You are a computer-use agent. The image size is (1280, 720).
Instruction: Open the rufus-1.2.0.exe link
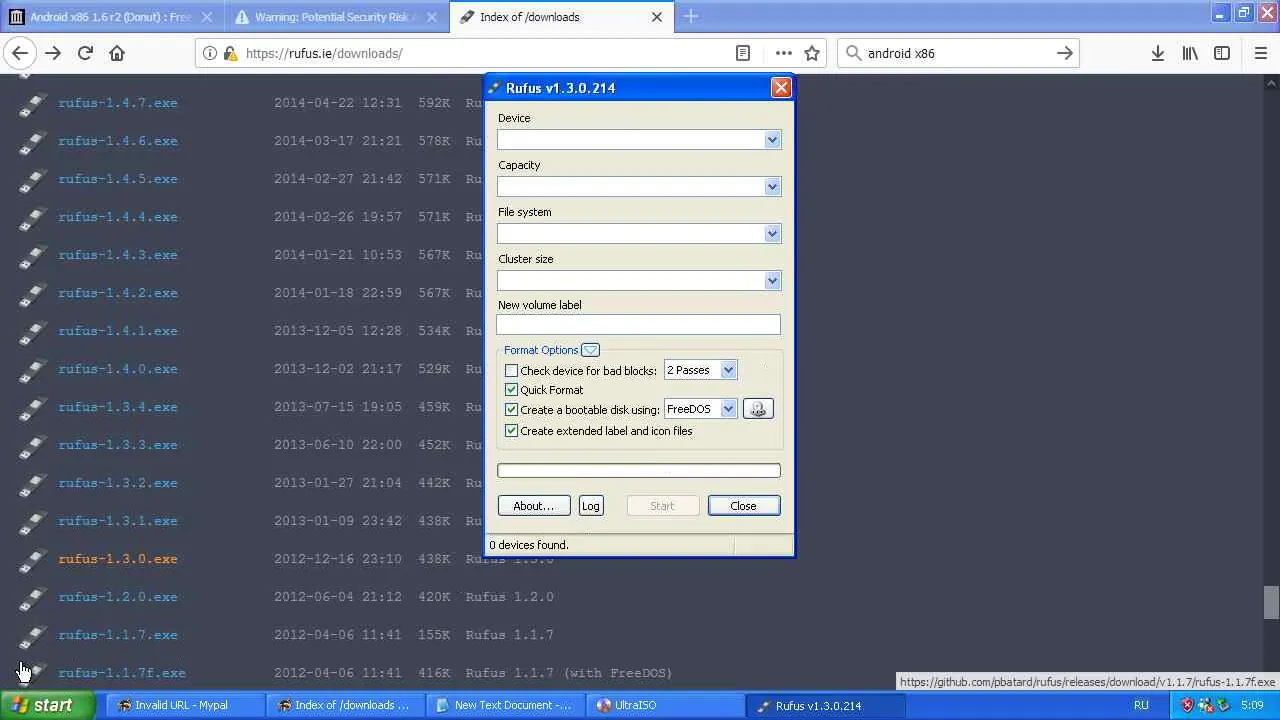tap(118, 597)
